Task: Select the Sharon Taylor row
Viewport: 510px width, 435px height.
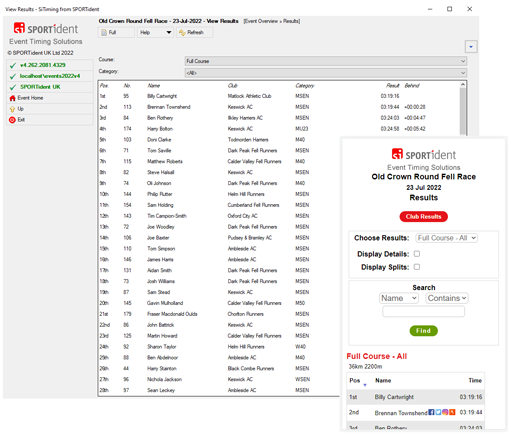Action: 220,347
